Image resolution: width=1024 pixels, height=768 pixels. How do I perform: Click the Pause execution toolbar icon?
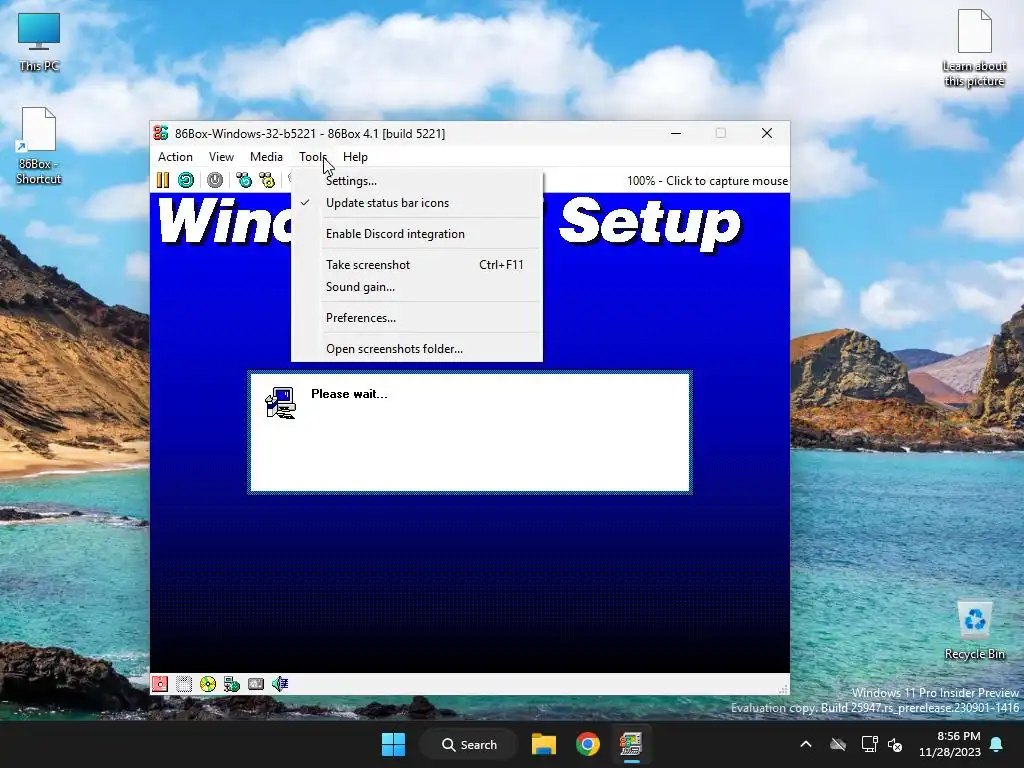(x=163, y=180)
